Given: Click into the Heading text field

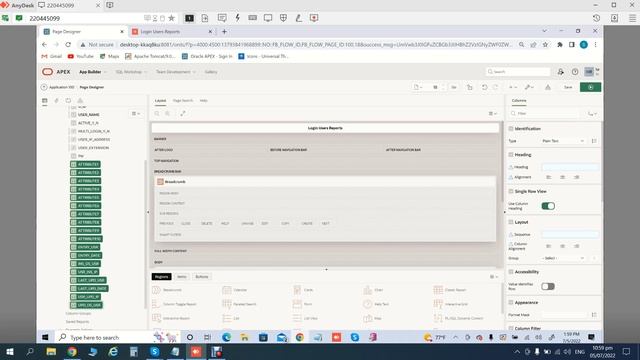Looking at the screenshot, I should [x=570, y=167].
